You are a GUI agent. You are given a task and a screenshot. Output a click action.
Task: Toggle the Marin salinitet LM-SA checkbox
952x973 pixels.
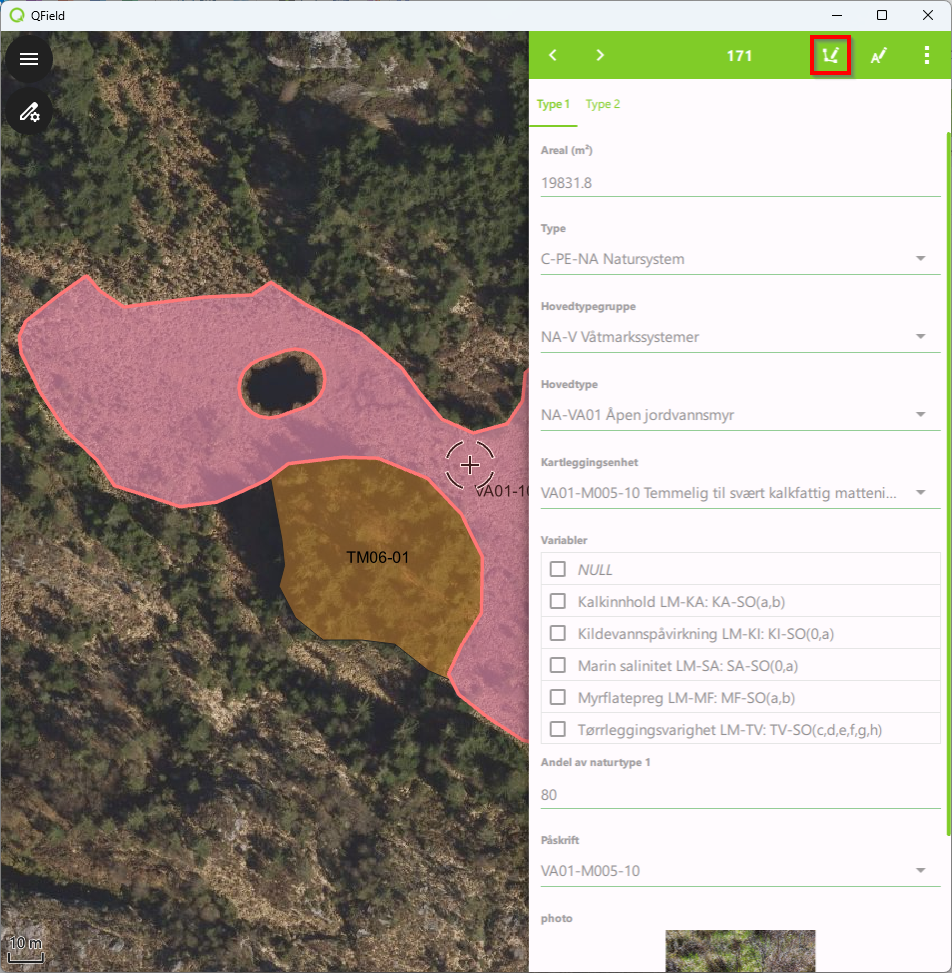558,665
